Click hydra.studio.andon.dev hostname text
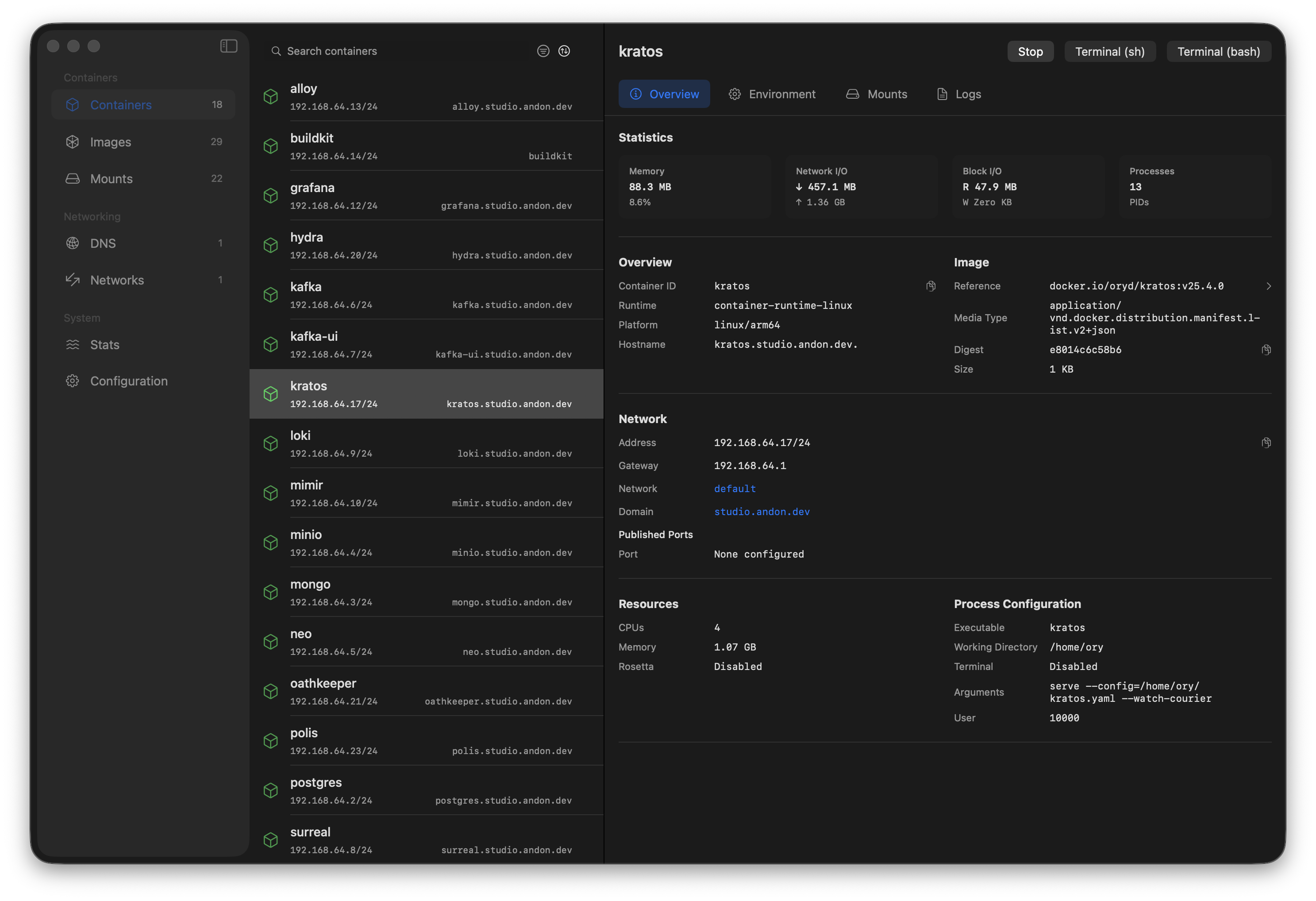 (x=512, y=255)
